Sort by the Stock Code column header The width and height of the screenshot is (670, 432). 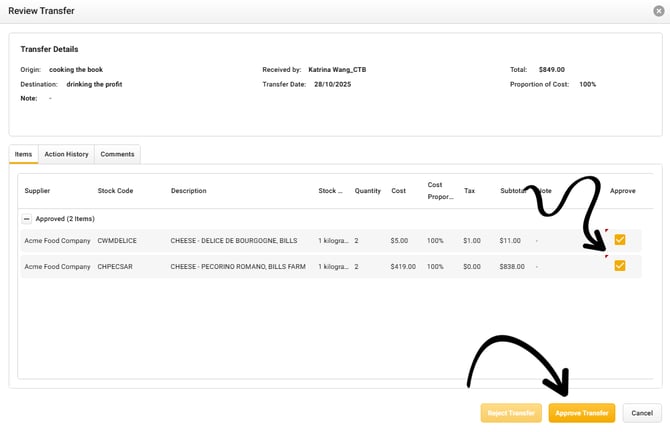pyautogui.click(x=115, y=191)
